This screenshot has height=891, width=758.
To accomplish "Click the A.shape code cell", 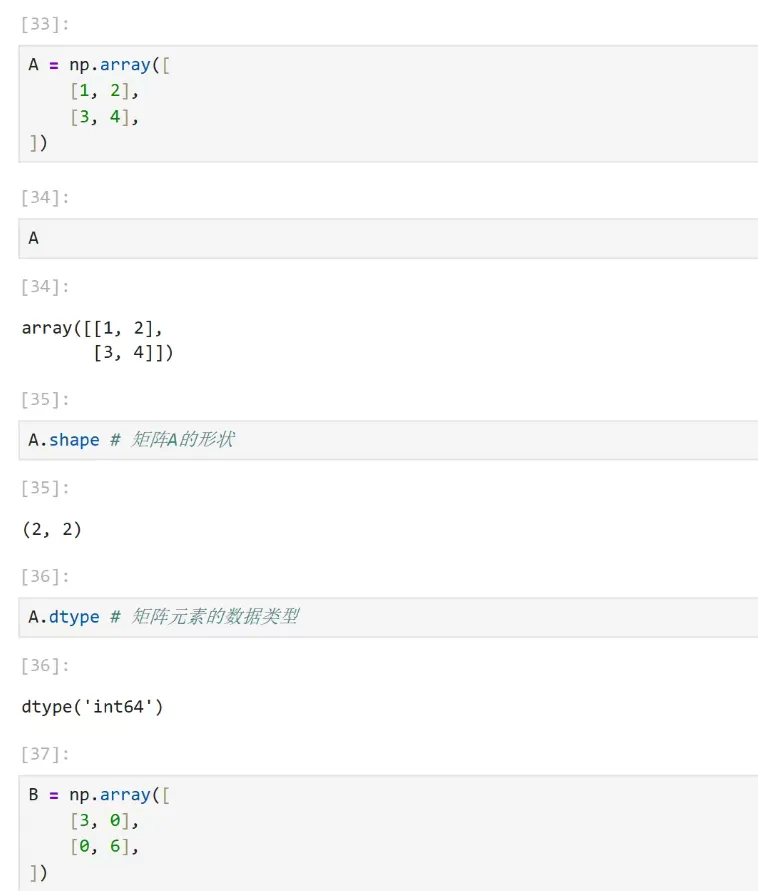I will coord(388,440).
